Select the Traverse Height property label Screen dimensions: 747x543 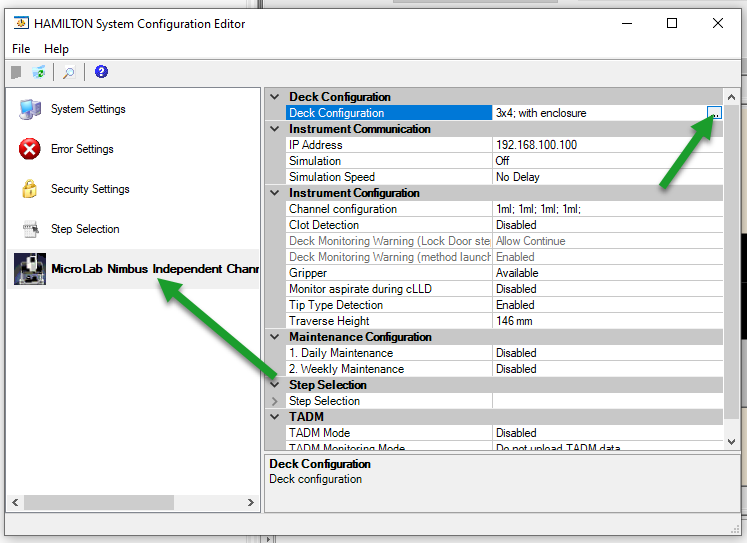point(329,321)
